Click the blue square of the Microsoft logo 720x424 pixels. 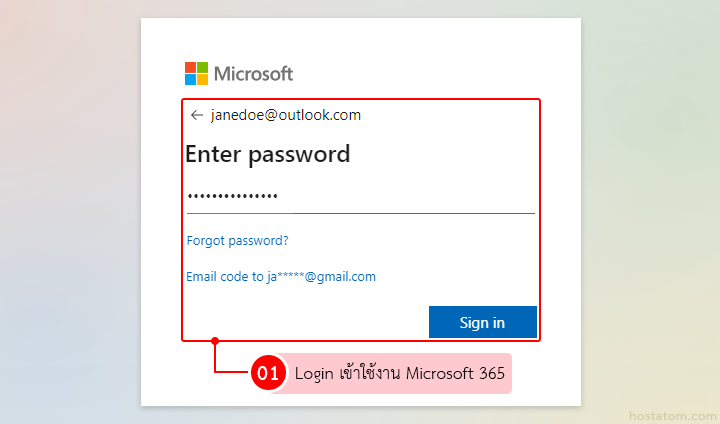[x=191, y=80]
